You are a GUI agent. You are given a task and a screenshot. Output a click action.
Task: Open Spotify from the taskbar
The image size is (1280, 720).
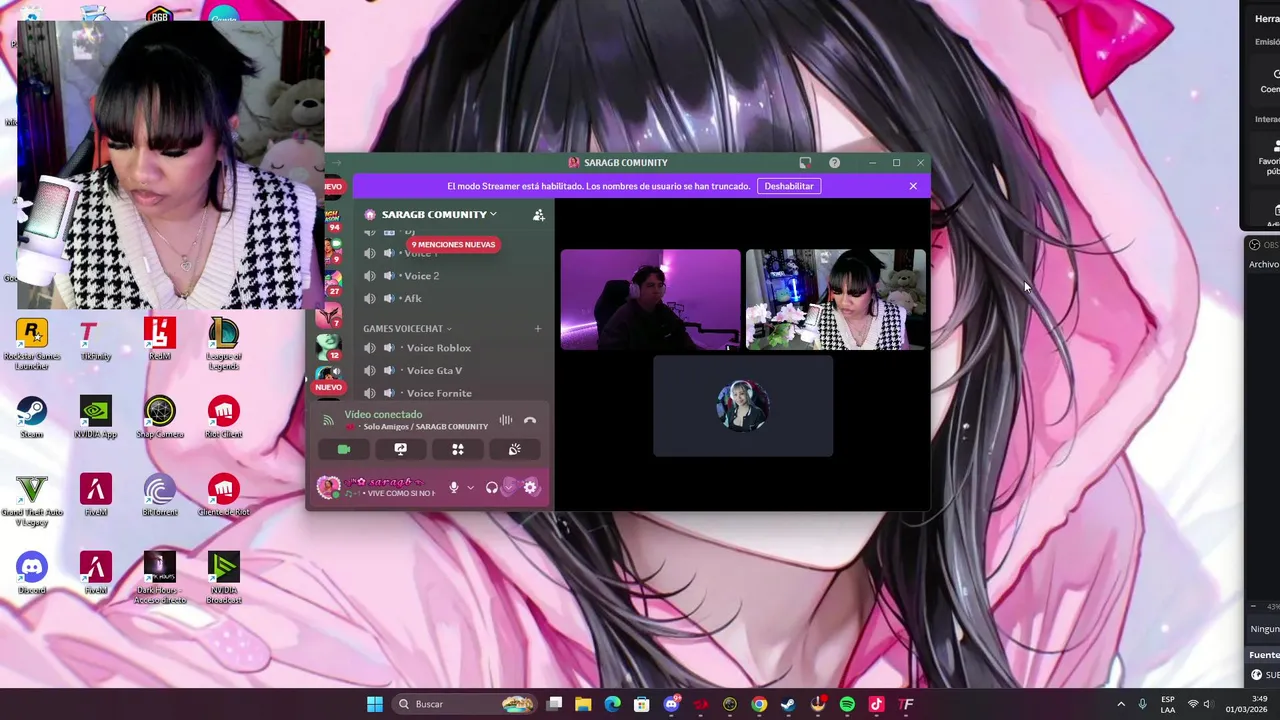pyautogui.click(x=847, y=704)
